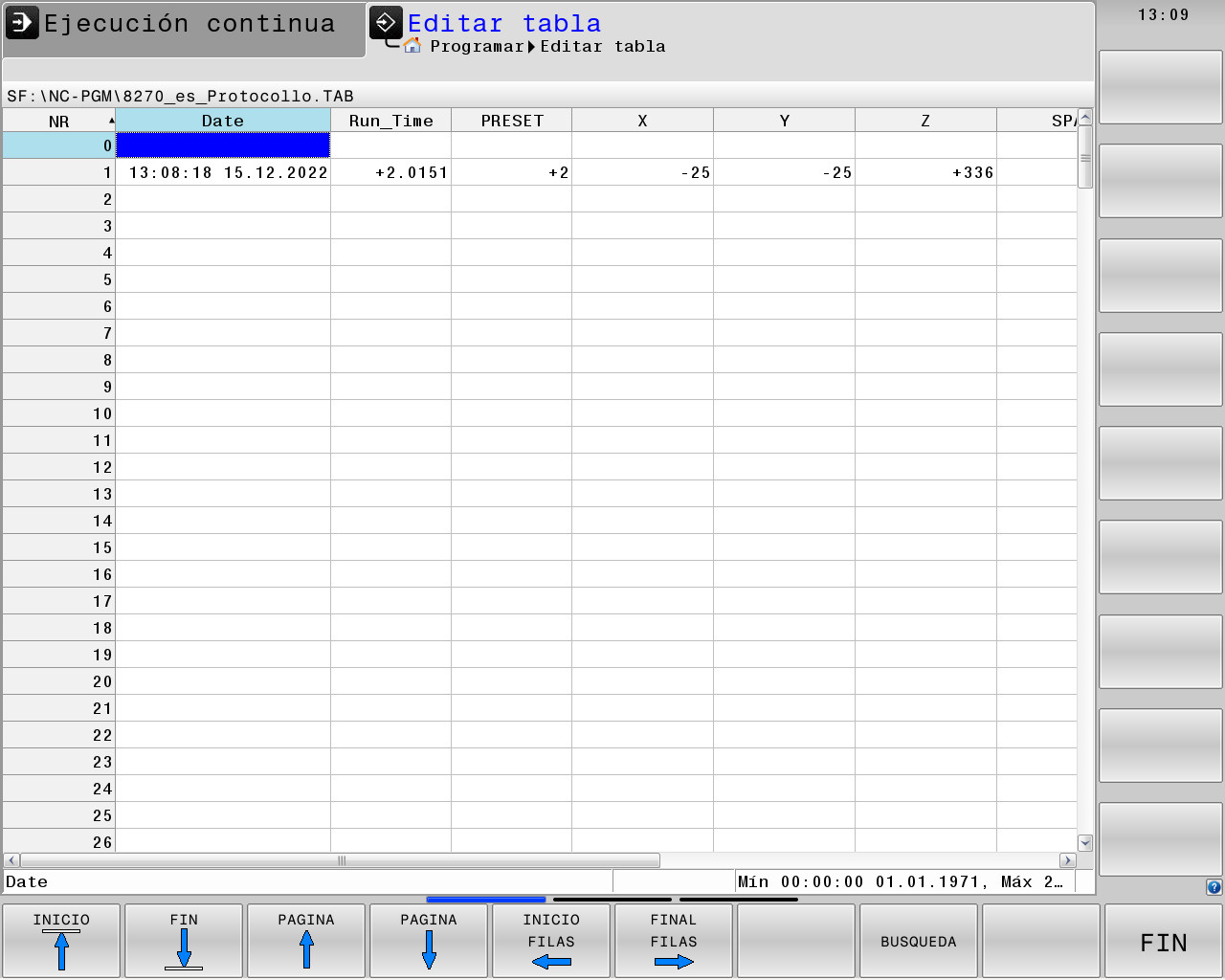1225x980 pixels.
Task: Select the second softkey row indicator bar
Action: 612,900
